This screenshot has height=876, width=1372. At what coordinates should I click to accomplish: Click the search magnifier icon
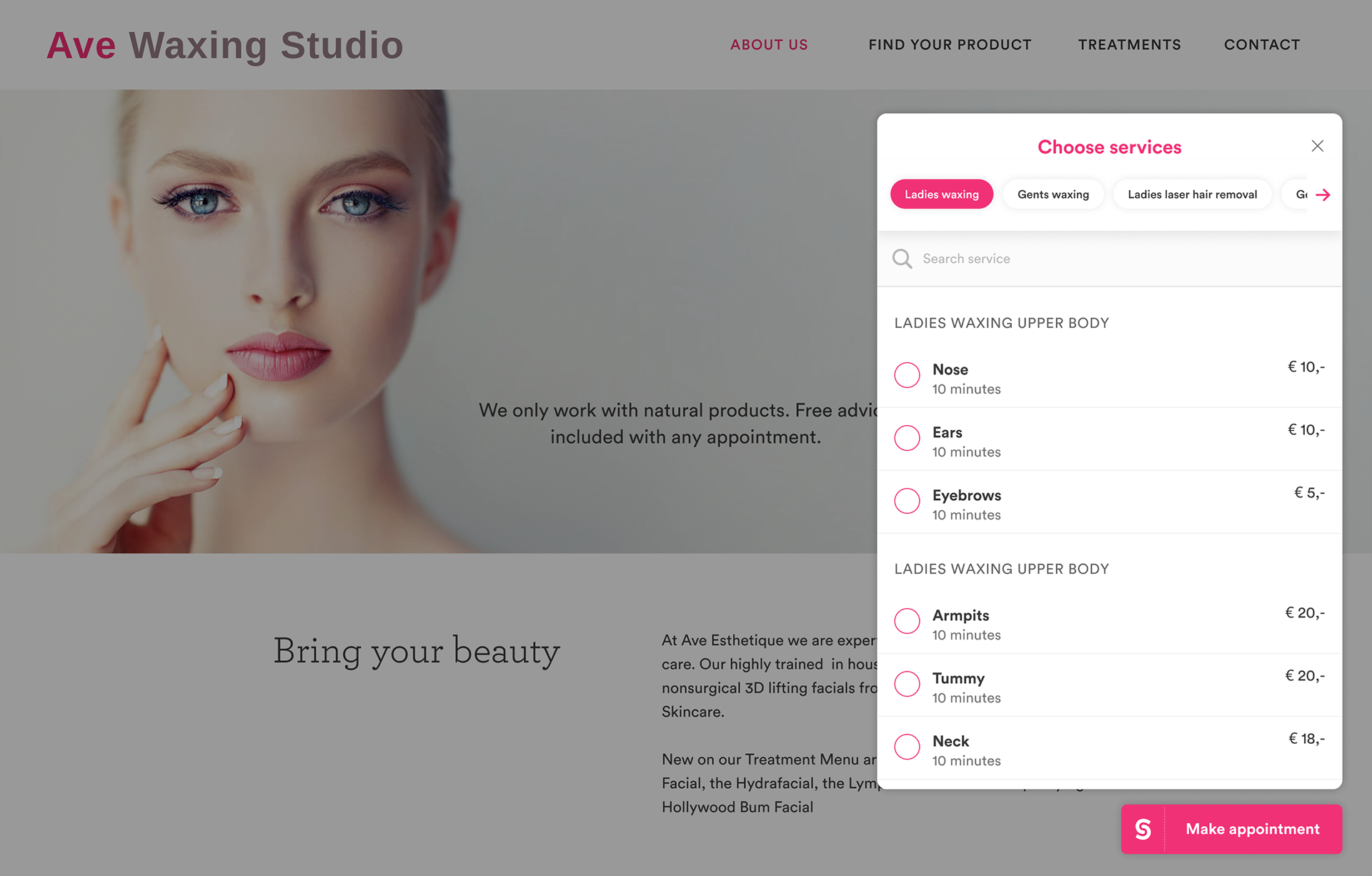[x=903, y=259]
